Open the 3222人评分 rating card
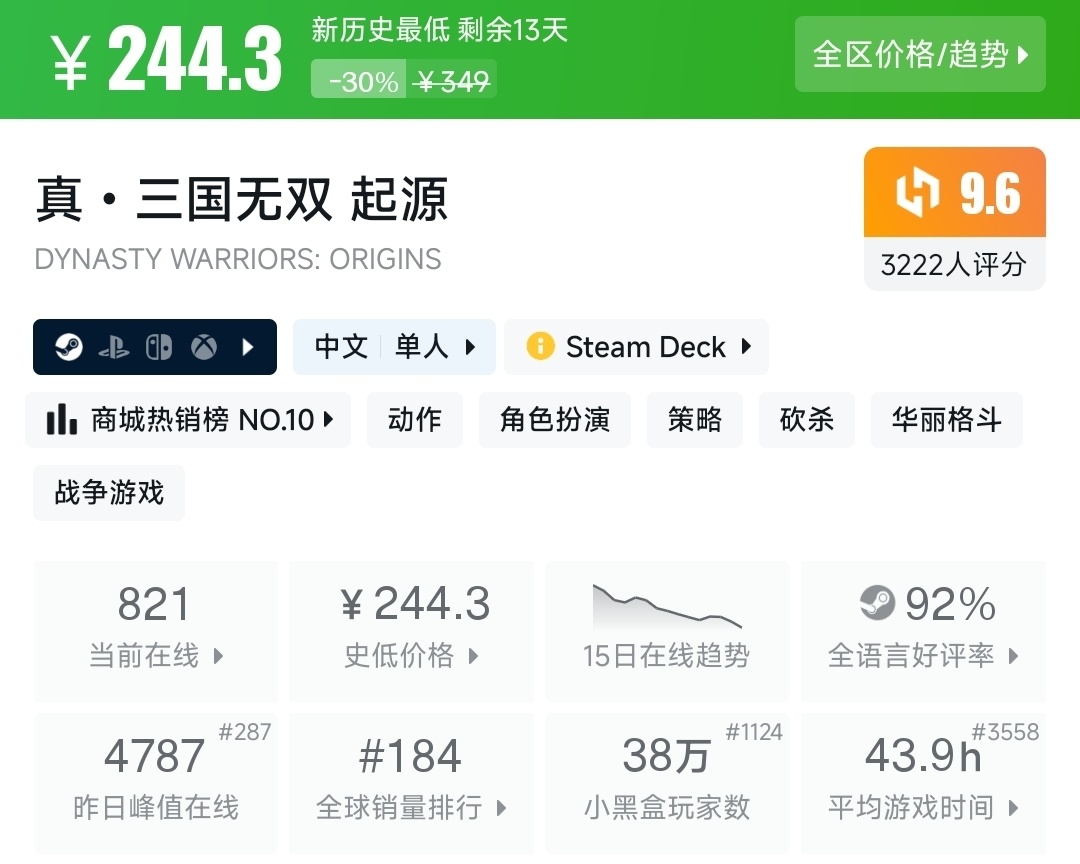1080x864 pixels. (954, 264)
